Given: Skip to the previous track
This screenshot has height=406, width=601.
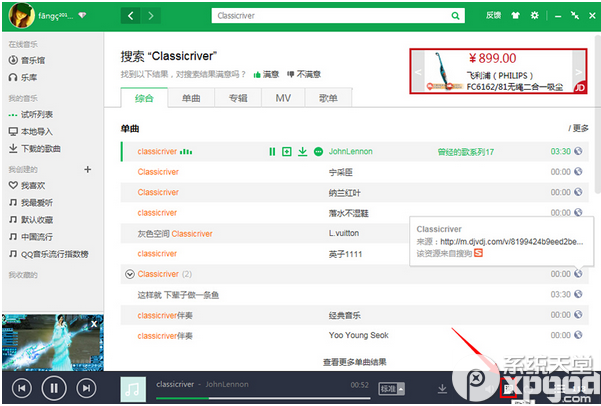Looking at the screenshot, I should (22, 388).
